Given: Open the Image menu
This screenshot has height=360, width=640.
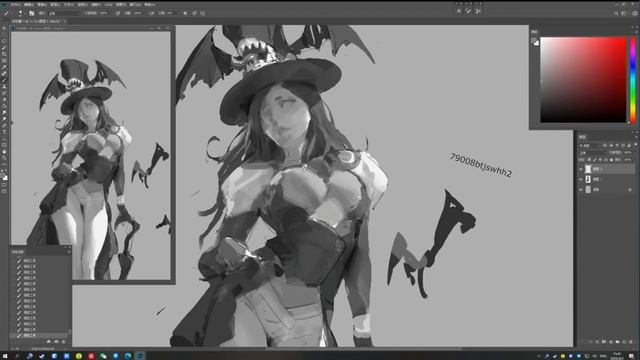Looking at the screenshot, I should click(42, 4).
